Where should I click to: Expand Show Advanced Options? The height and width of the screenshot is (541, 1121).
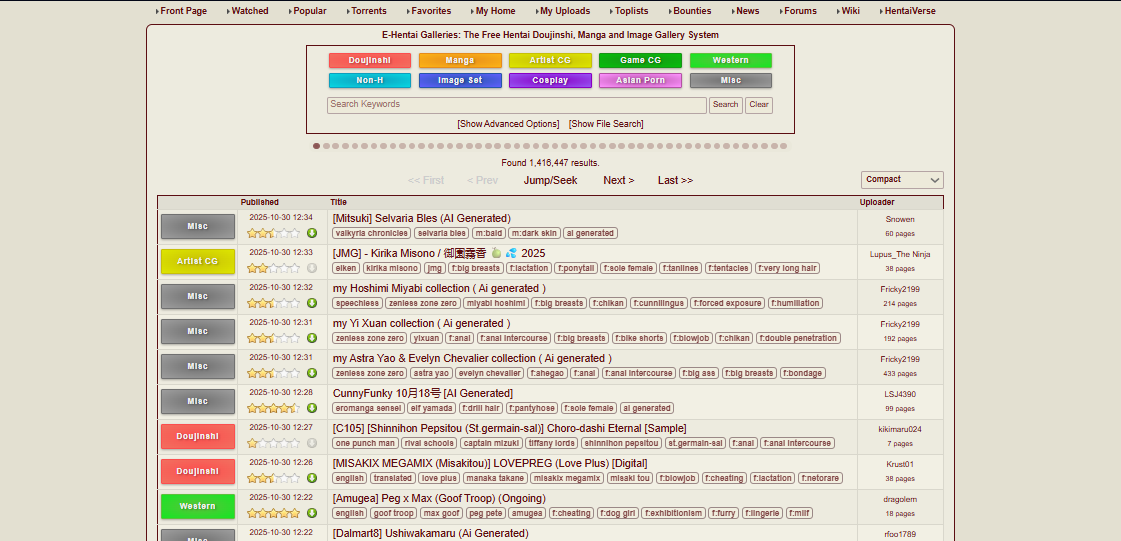click(x=508, y=124)
